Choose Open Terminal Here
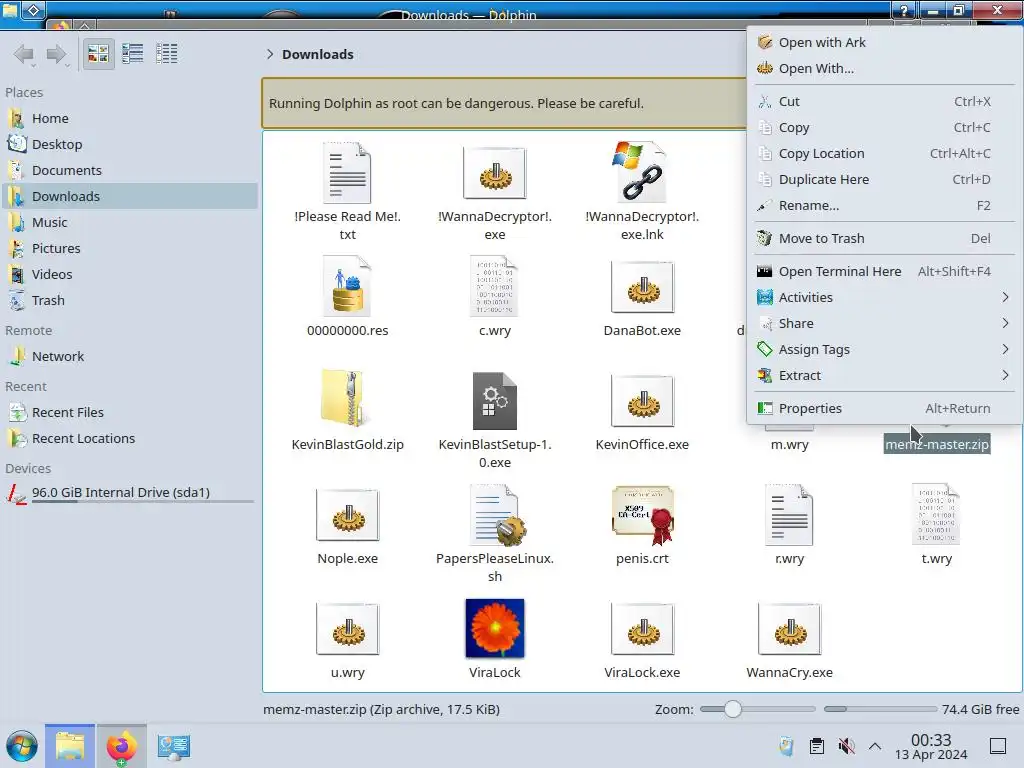 tap(884, 271)
